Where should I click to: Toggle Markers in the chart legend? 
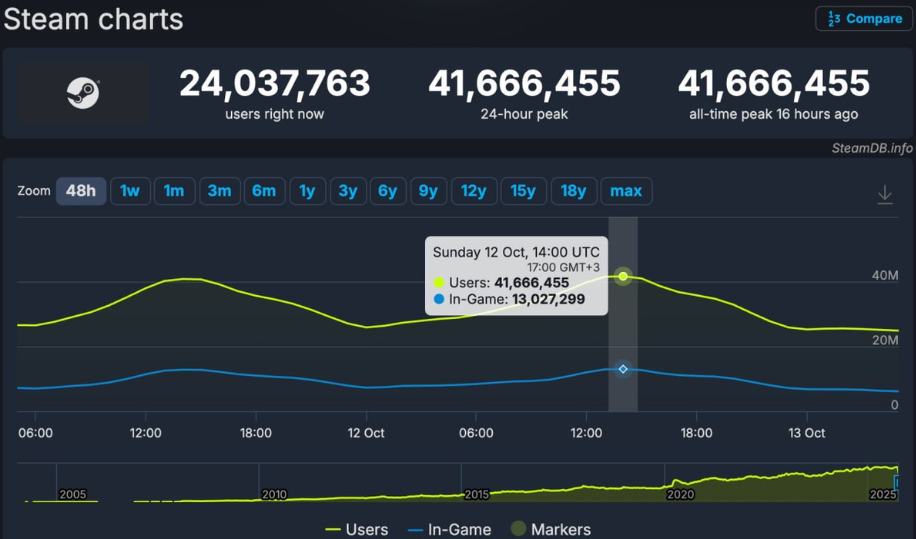550,529
